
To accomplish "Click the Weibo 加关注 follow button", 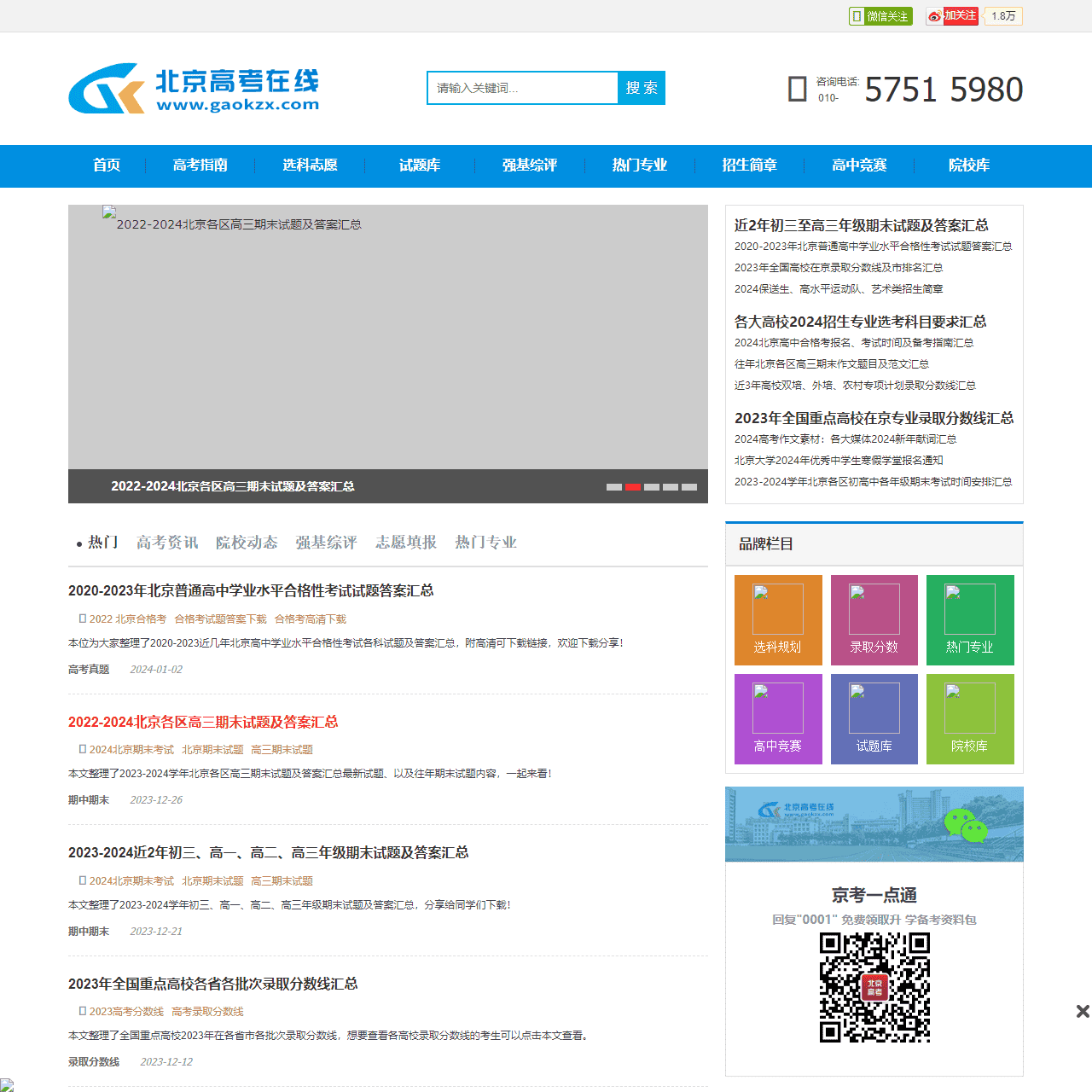I will (x=952, y=16).
